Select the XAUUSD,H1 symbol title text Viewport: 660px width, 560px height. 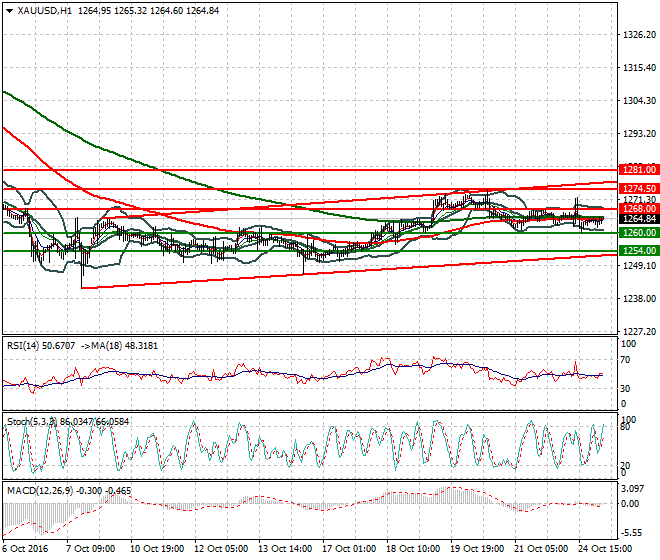(45, 11)
